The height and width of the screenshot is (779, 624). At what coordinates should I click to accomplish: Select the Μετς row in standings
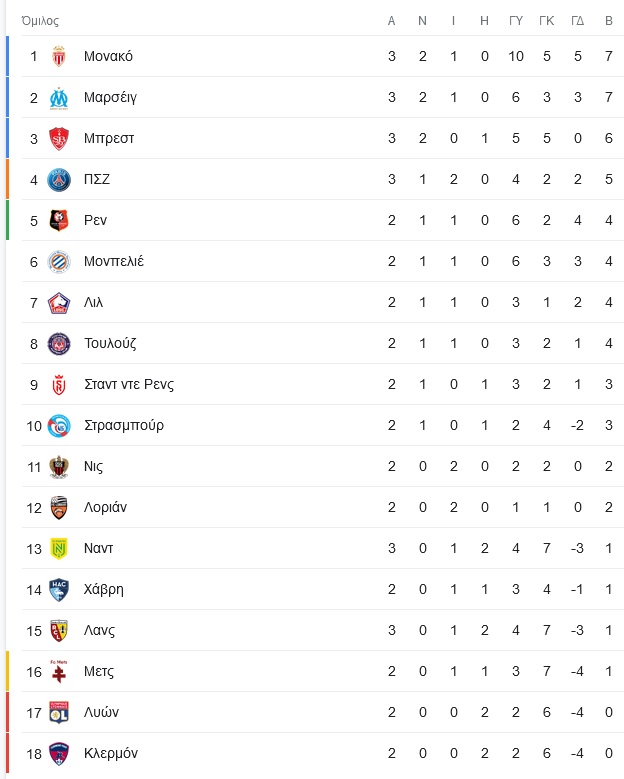coord(322,671)
